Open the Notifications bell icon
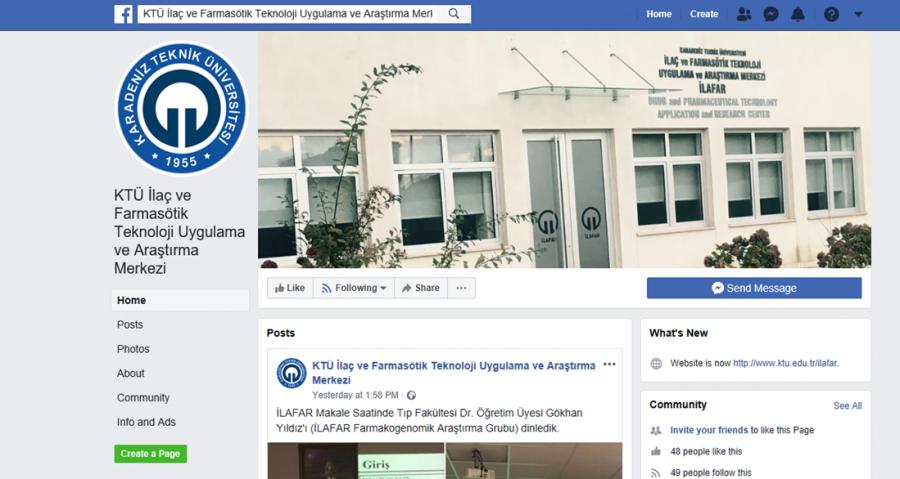Image resolution: width=900 pixels, height=479 pixels. pyautogui.click(x=798, y=14)
